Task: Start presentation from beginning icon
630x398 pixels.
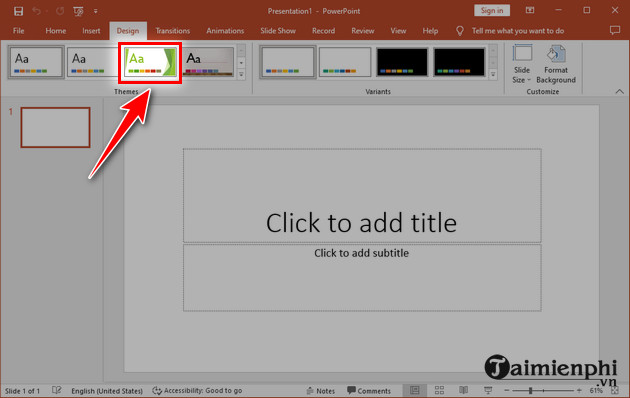Action: click(78, 11)
